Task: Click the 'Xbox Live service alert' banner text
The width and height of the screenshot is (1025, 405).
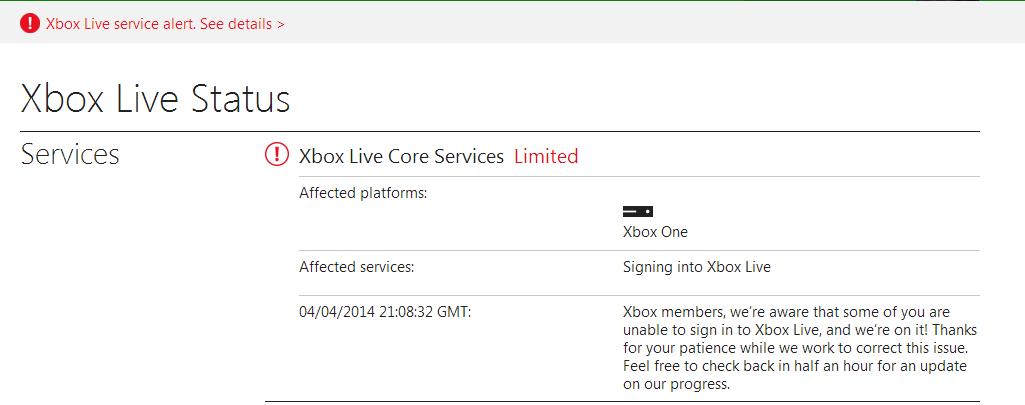Action: (x=120, y=23)
